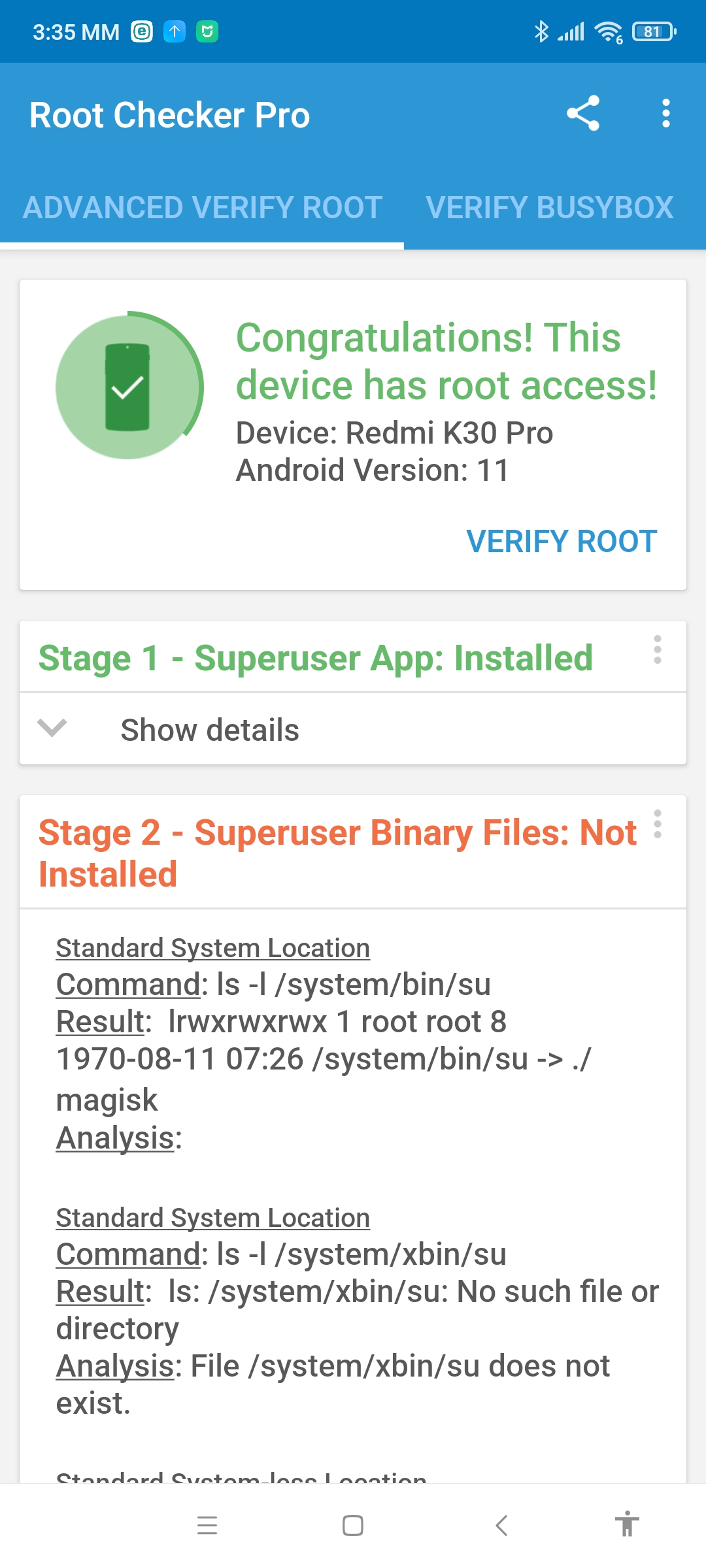The height and width of the screenshot is (1568, 706).
Task: Click the Show details label
Action: coord(210,730)
